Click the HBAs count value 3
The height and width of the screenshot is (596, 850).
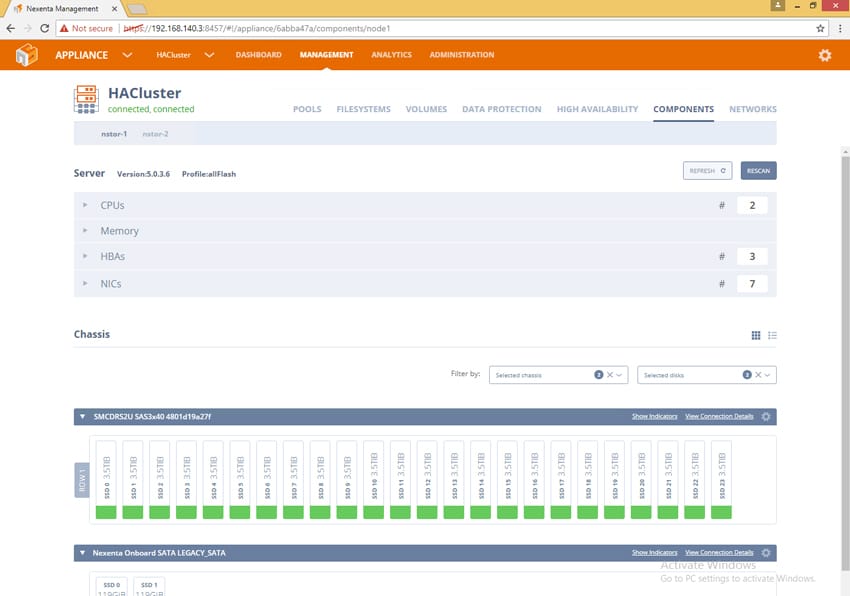752,257
